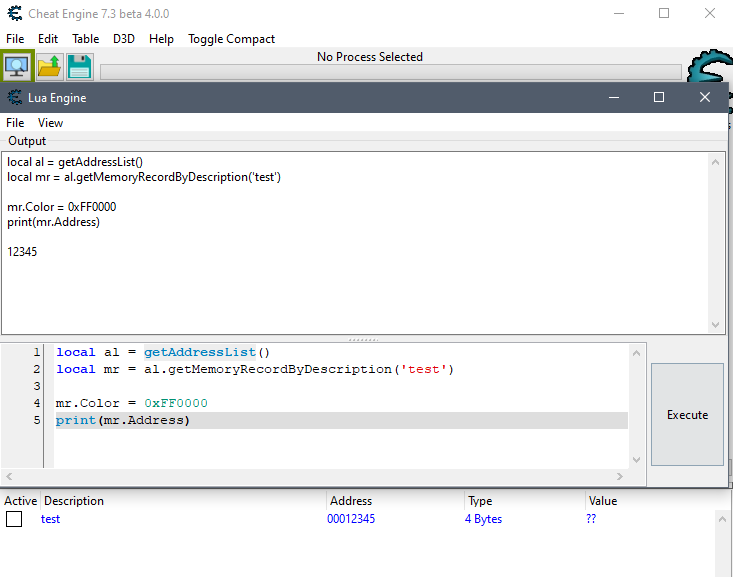Click the Cheat Engine gear logo
This screenshot has width=733, height=577.
pyautogui.click(x=711, y=65)
